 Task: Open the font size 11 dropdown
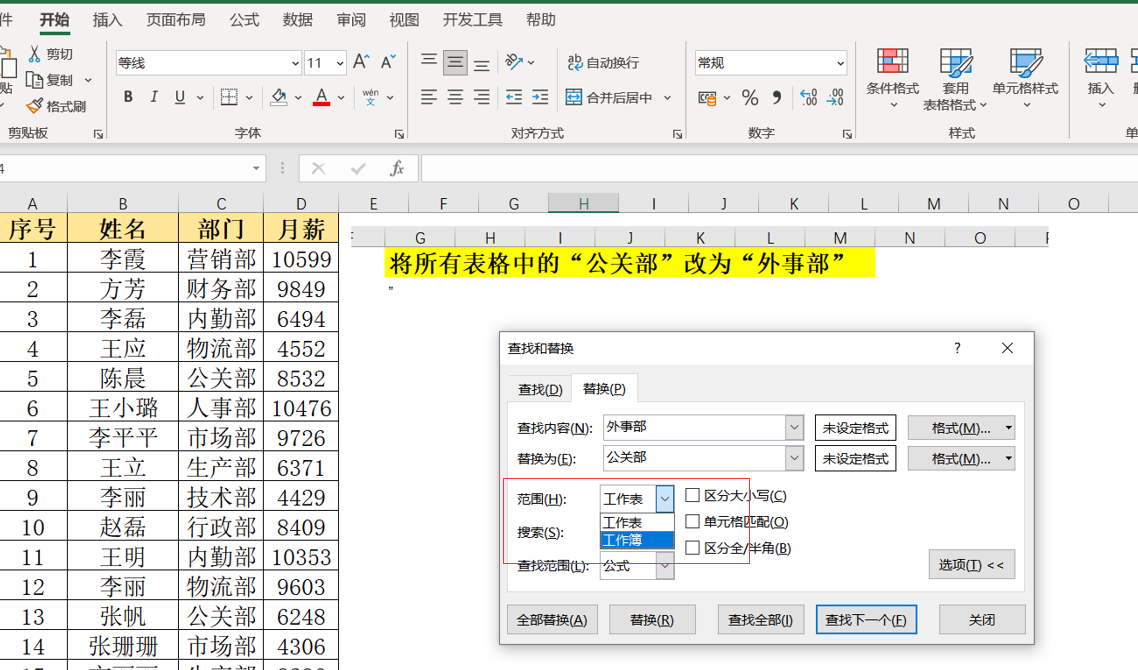pos(340,63)
